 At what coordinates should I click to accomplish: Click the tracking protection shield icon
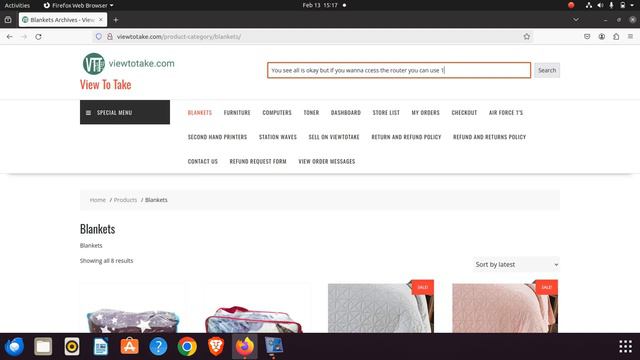pos(99,37)
